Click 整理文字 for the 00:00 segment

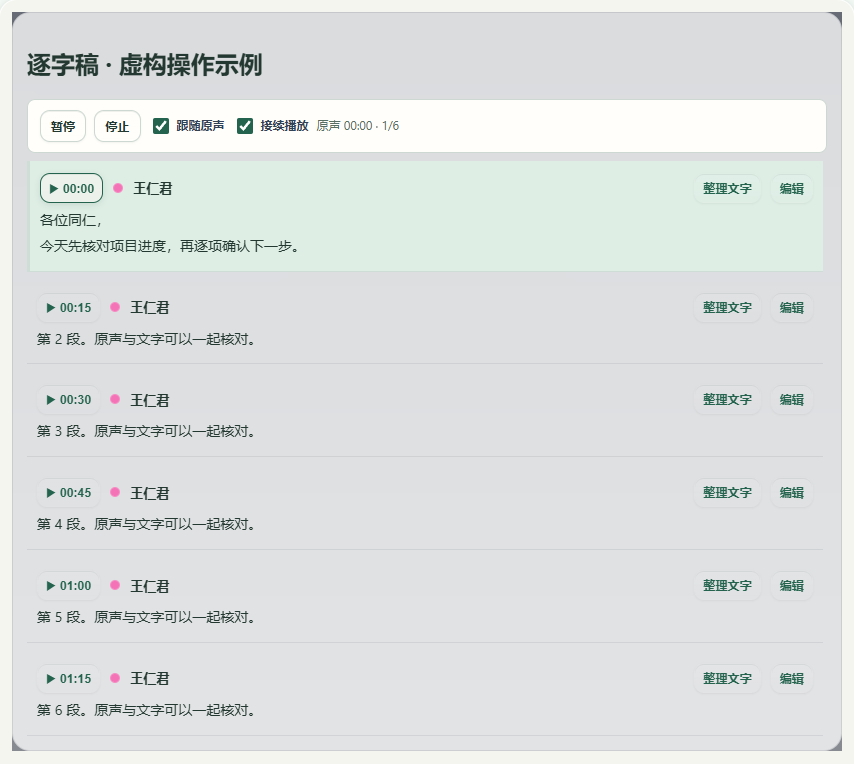coord(727,189)
